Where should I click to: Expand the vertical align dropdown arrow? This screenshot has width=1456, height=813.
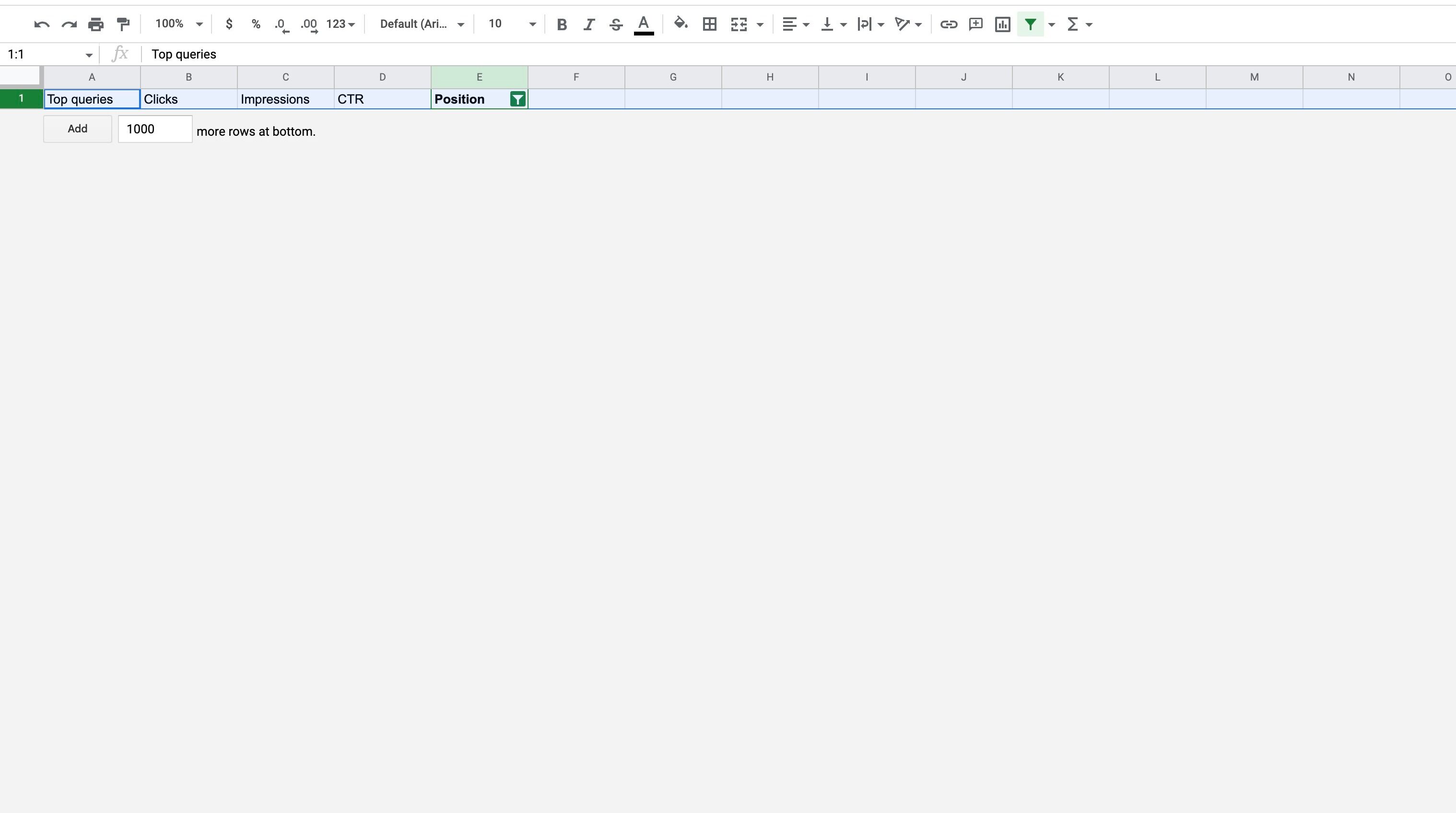[x=843, y=24]
